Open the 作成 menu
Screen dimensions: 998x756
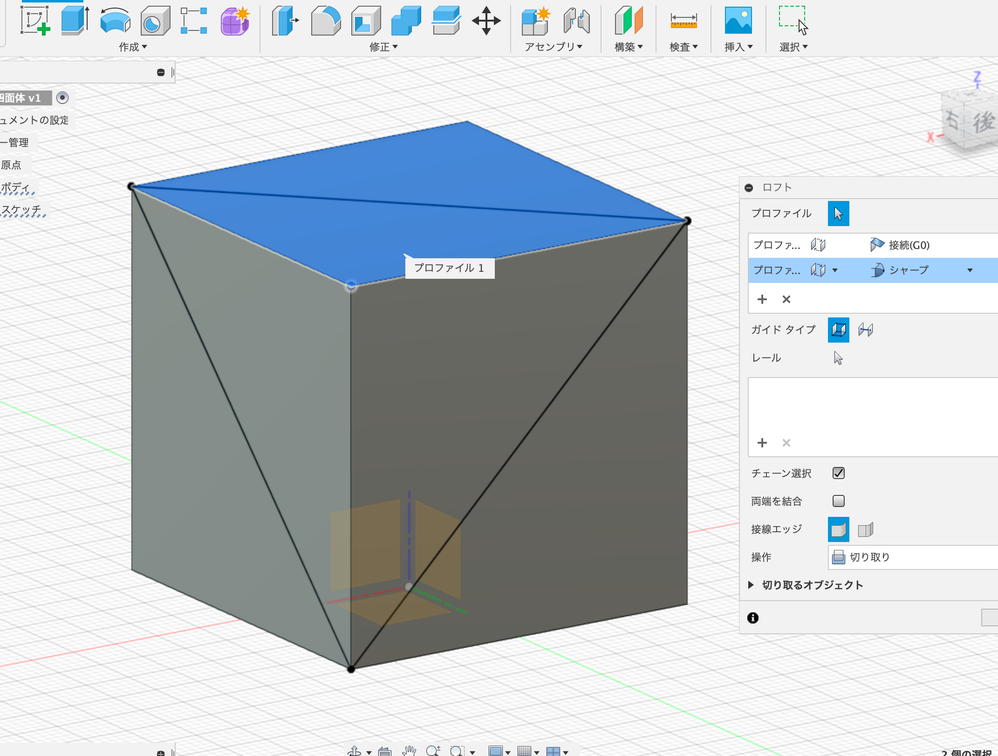pos(132,47)
